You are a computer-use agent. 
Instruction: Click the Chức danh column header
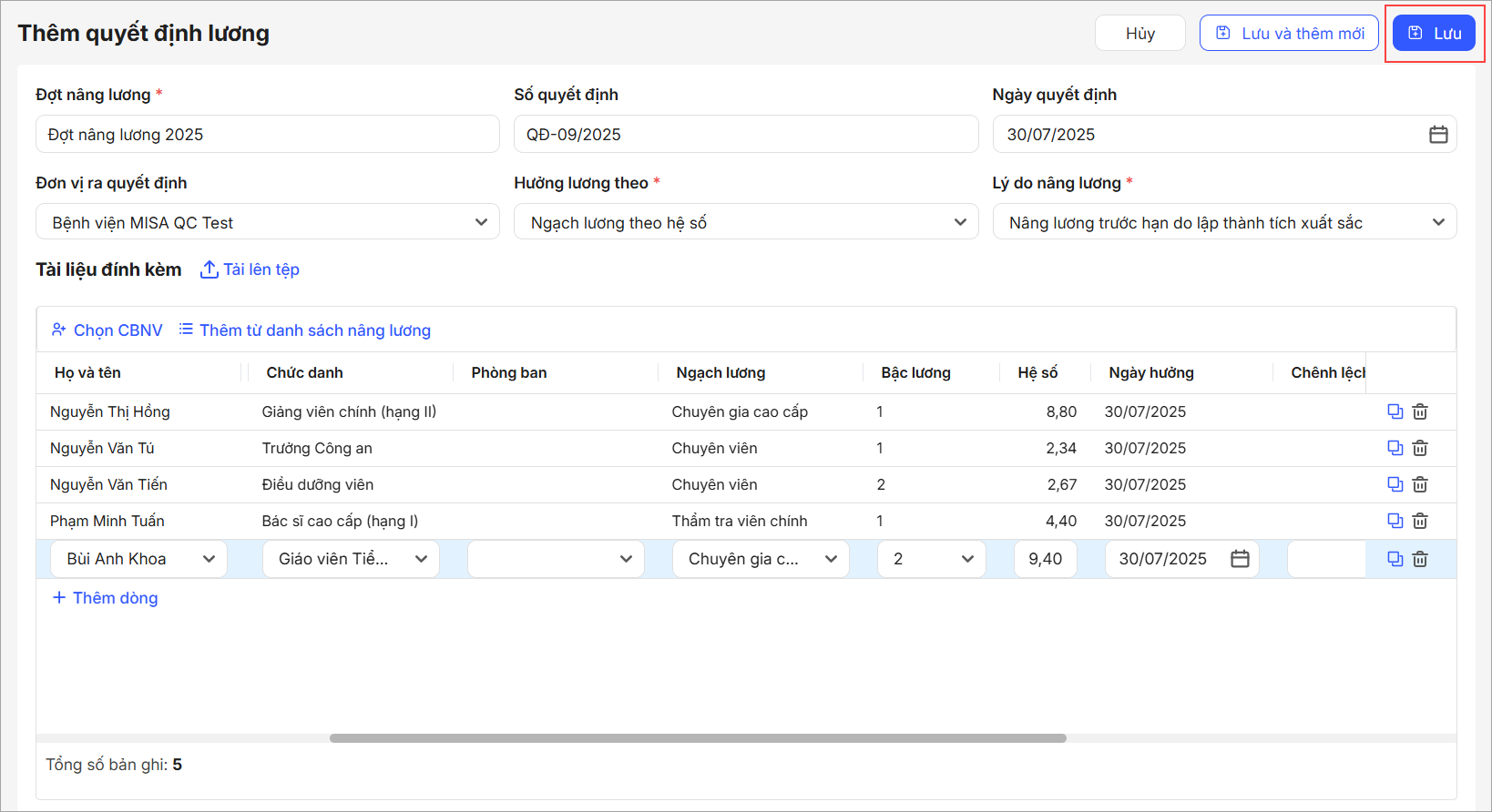(x=304, y=372)
